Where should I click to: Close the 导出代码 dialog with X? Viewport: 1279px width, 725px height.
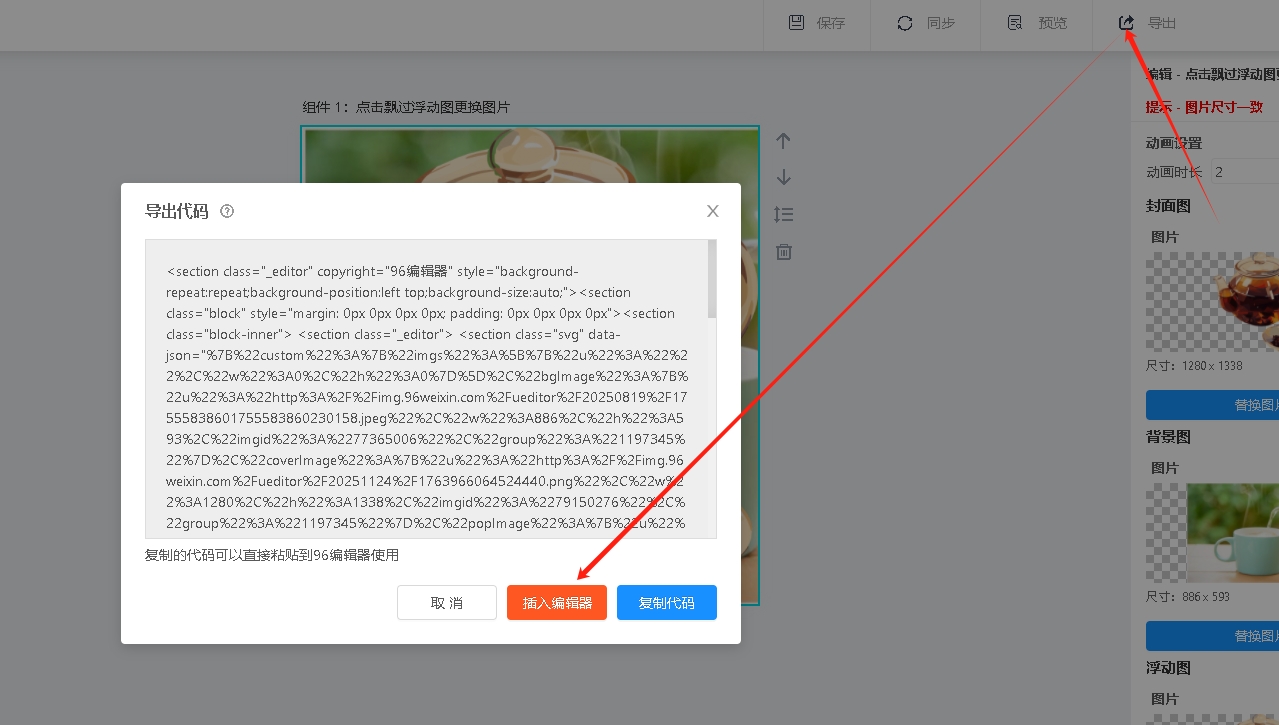(713, 211)
